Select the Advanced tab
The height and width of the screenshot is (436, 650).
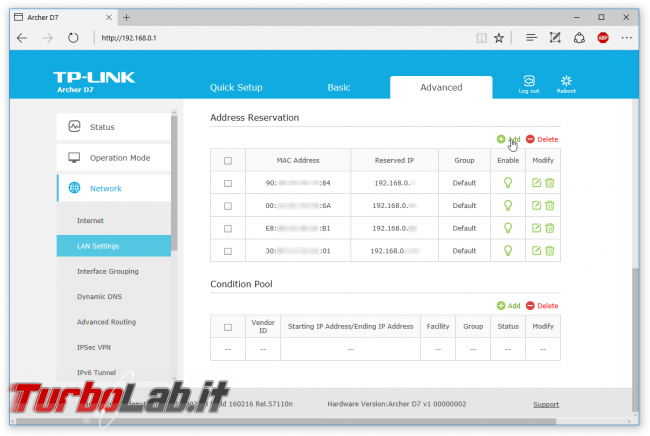click(x=441, y=87)
